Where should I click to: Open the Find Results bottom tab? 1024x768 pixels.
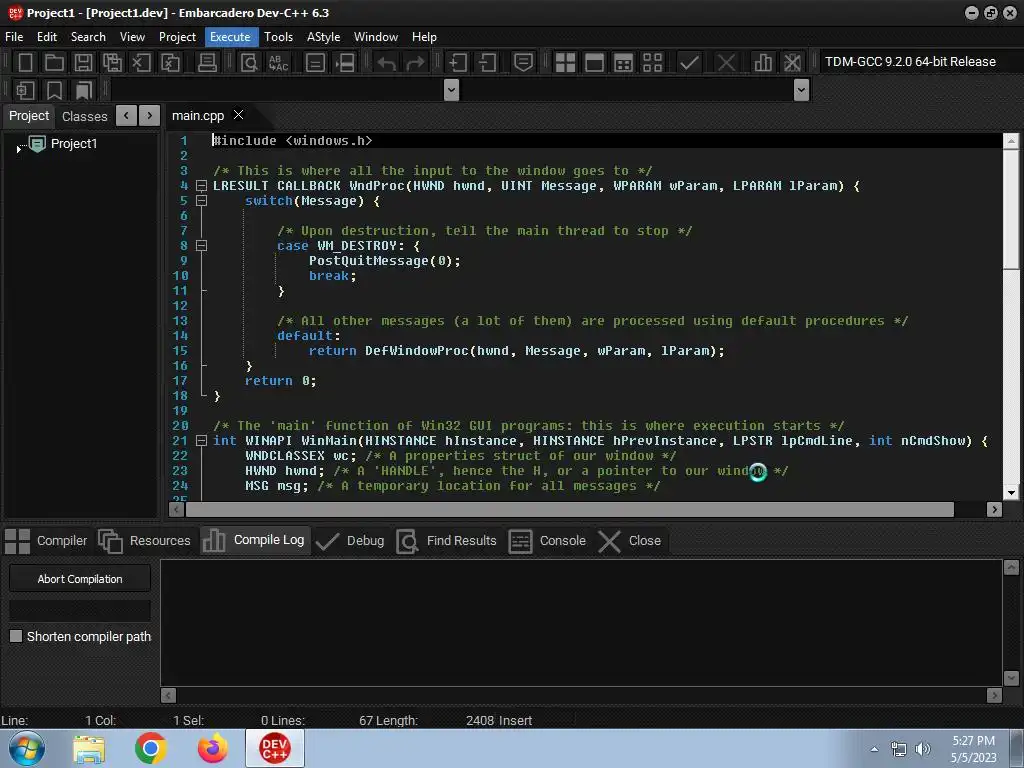pos(447,541)
